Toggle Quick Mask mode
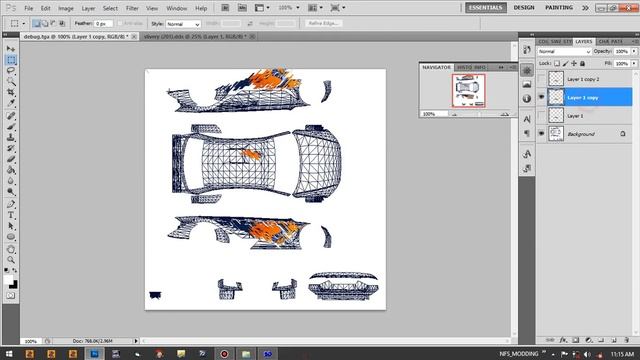 (11, 296)
